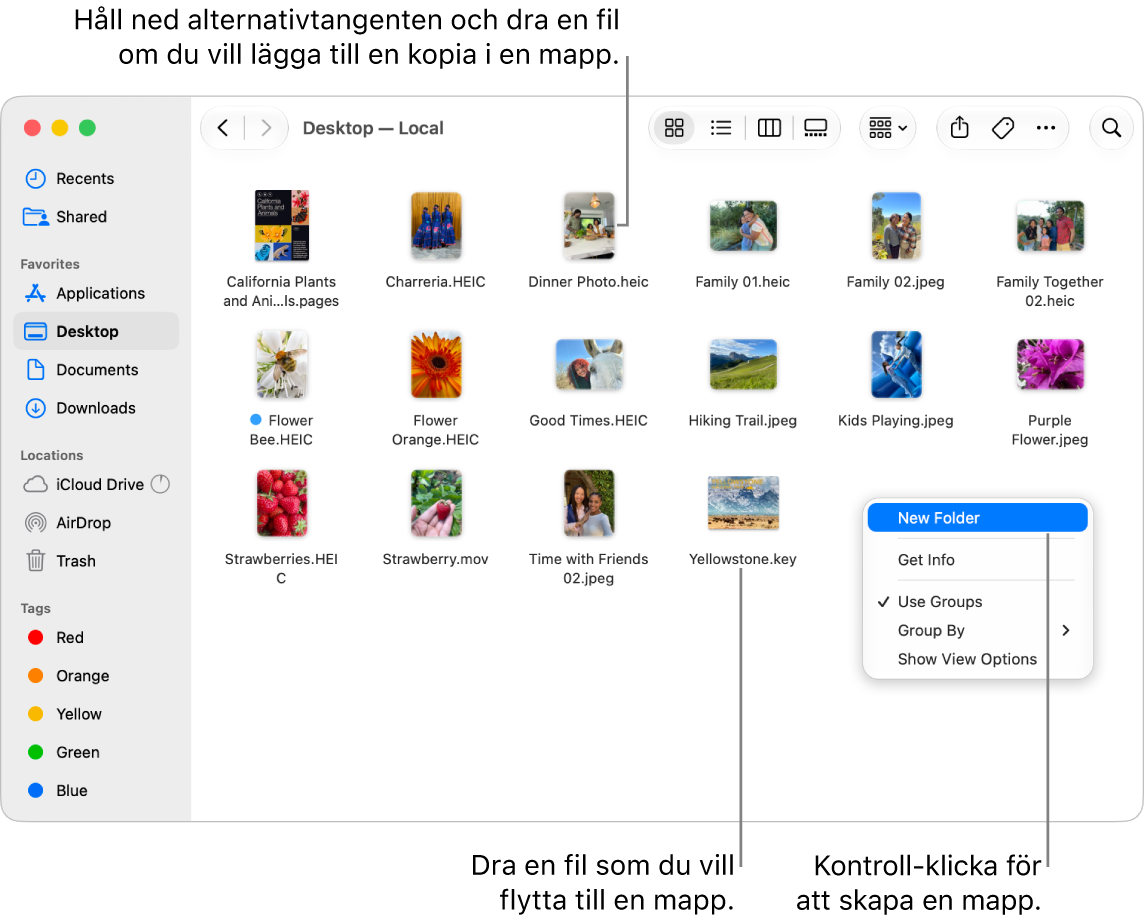
Task: Select the Family Together 02.heic thumbnail
Action: tap(1050, 225)
